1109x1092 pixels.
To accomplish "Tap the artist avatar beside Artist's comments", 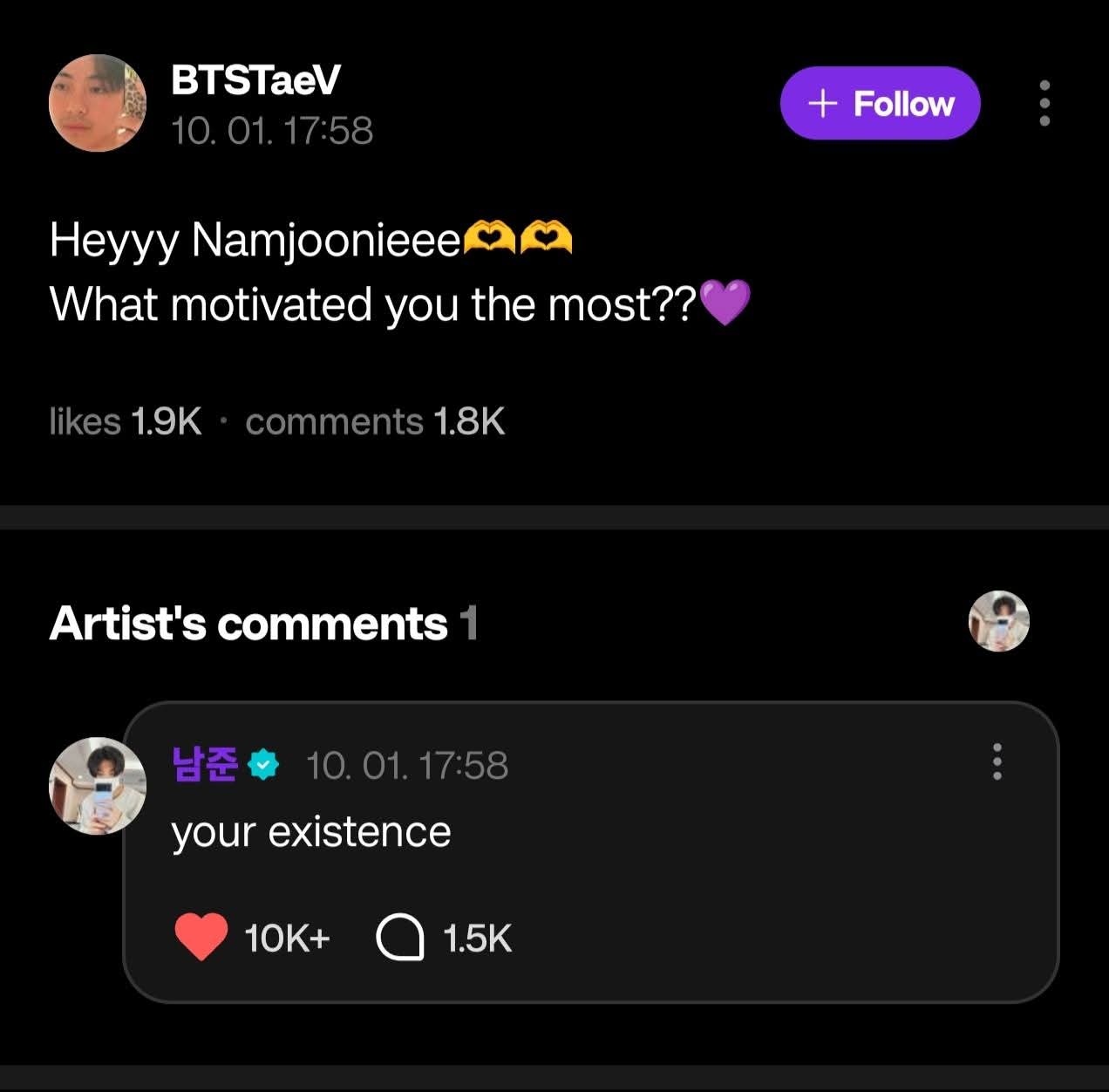I will click(999, 621).
